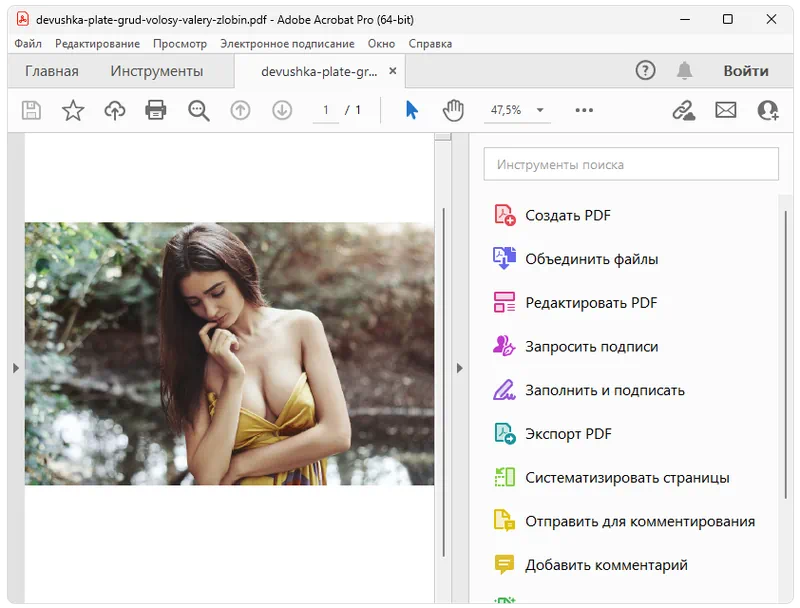
Task: Open the Просмотр menu
Action: tap(180, 44)
